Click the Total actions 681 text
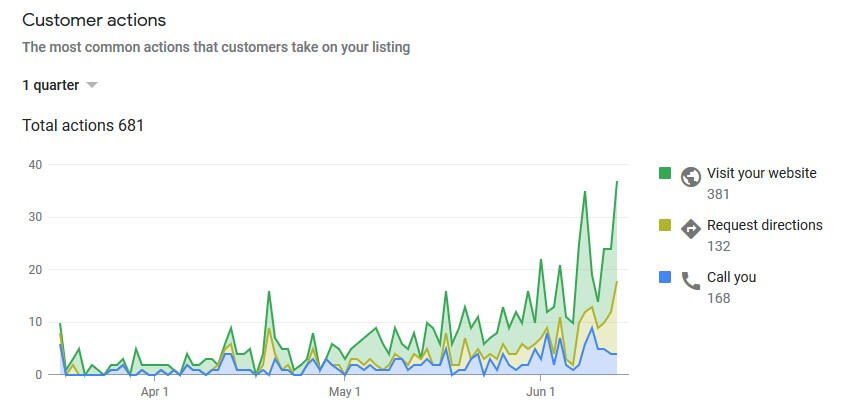This screenshot has width=841, height=411. coord(83,126)
